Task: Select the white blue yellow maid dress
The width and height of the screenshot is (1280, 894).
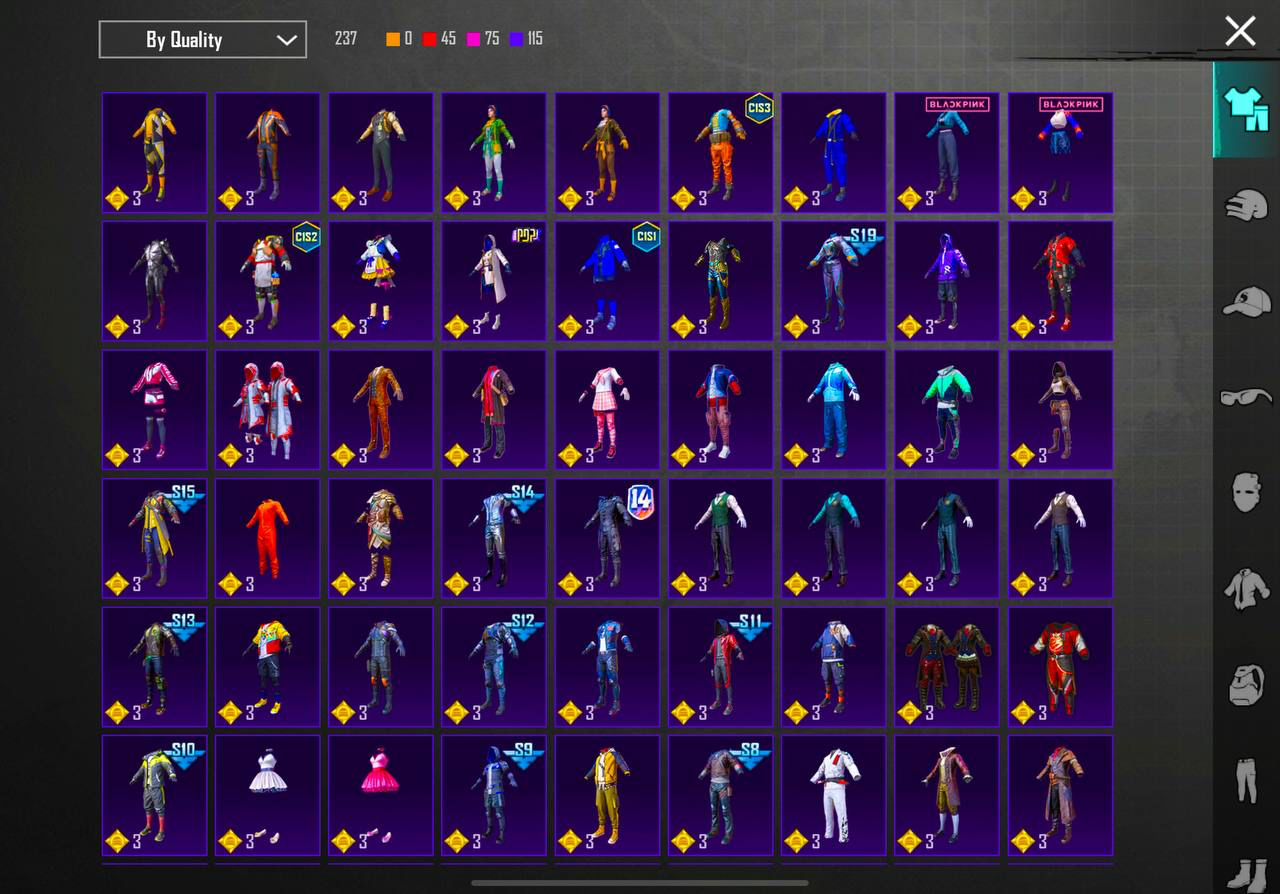Action: [381, 281]
